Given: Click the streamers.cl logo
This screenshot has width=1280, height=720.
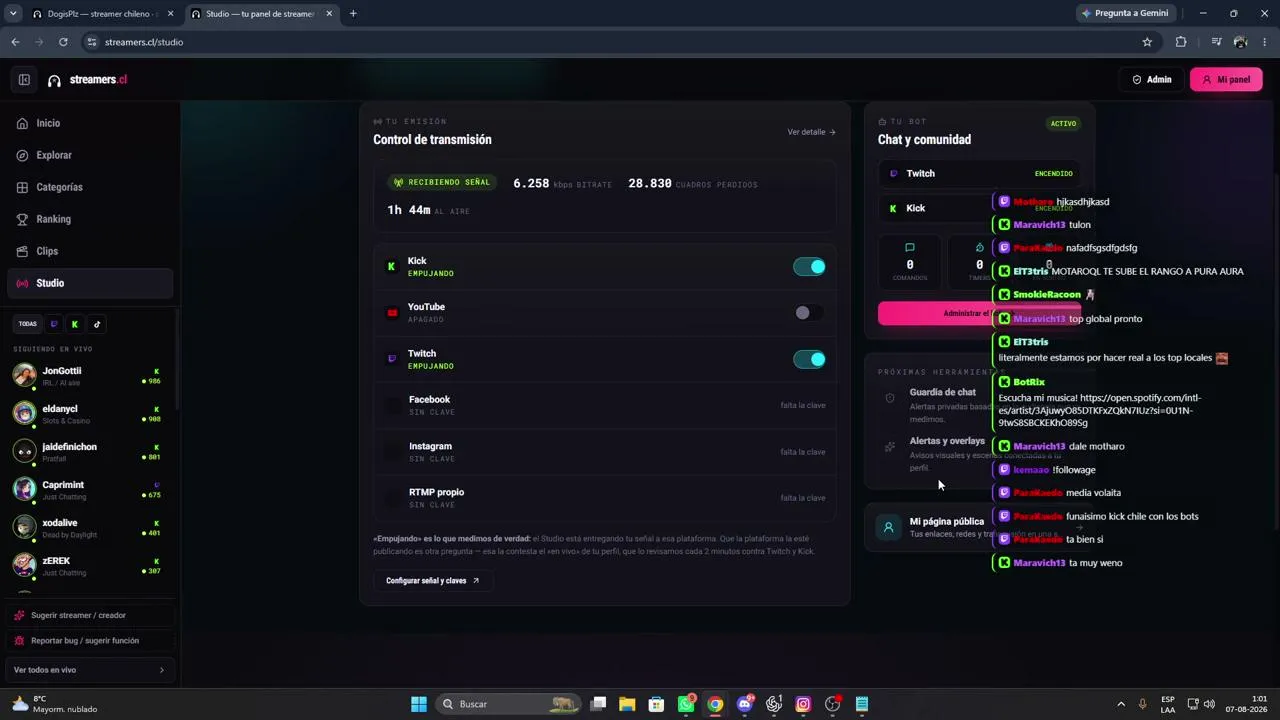Looking at the screenshot, I should [x=87, y=80].
